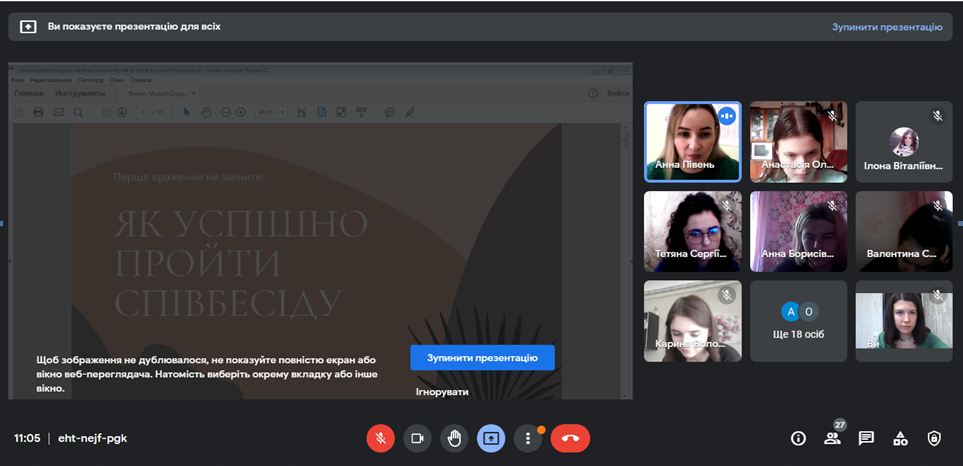Go to previous page with up arrow icon
Viewport: 963px width, 466px height.
[x=107, y=112]
